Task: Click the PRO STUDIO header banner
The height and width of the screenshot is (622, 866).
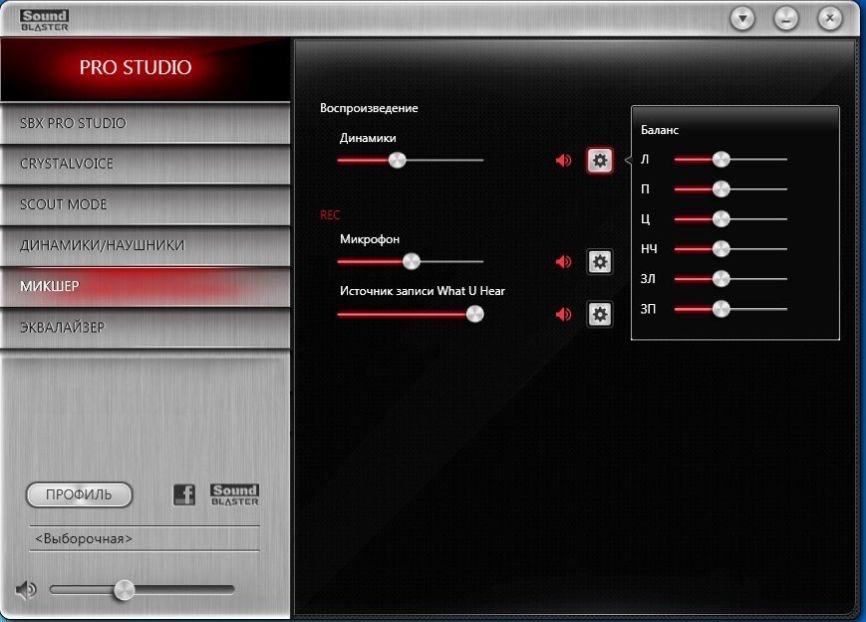Action: 145,68
